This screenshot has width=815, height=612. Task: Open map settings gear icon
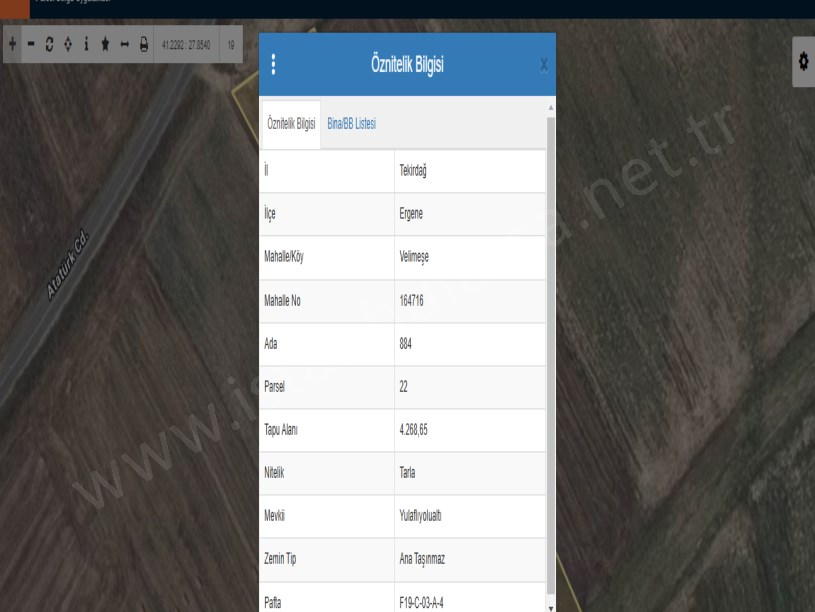tap(802, 62)
